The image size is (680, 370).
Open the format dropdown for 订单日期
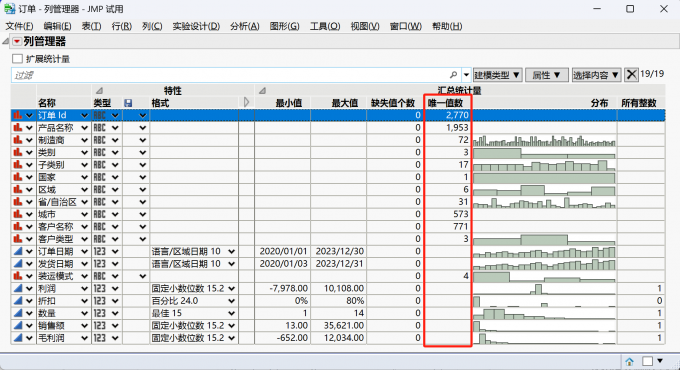232,252
